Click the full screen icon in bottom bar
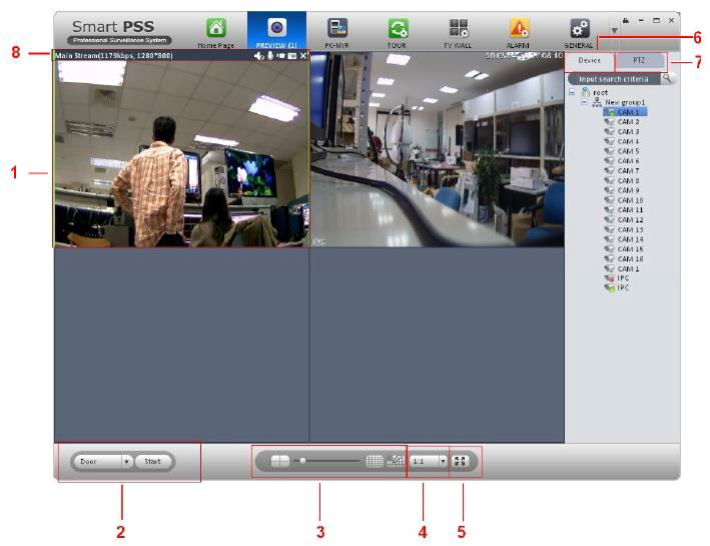The height and width of the screenshot is (546, 710). coord(463,462)
